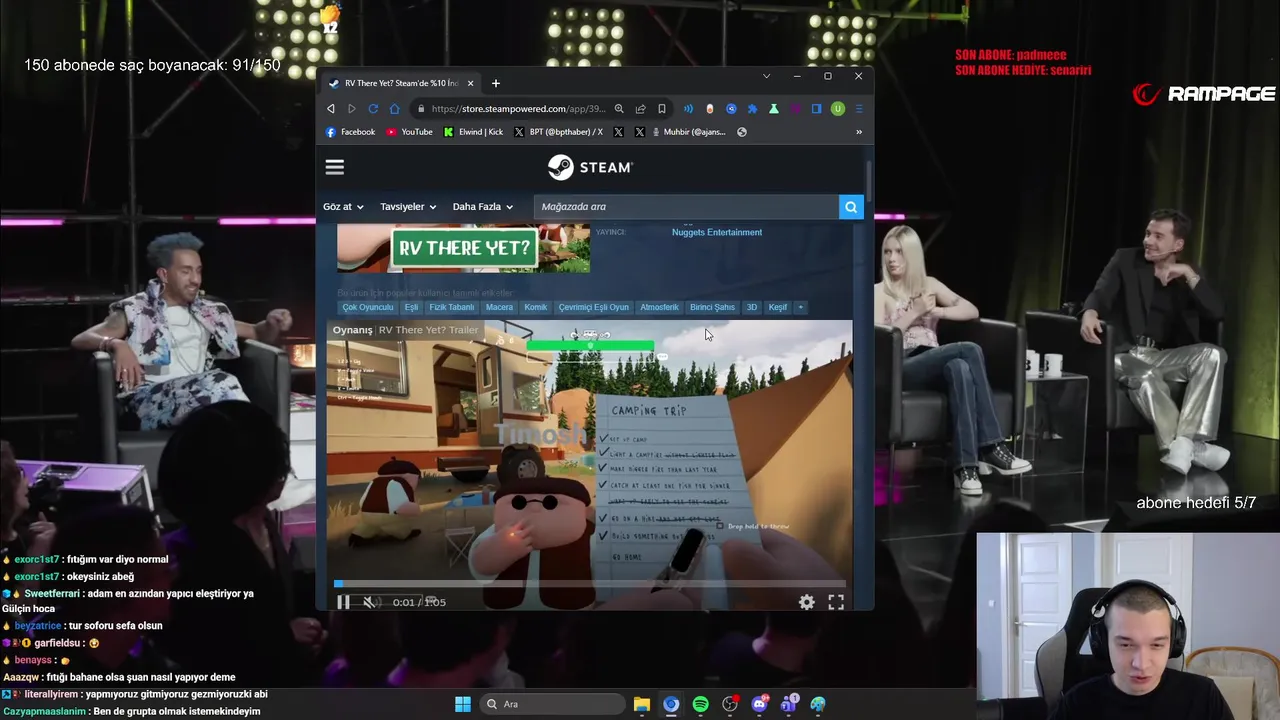Unmute the trailer audio
Image resolution: width=1280 pixels, height=720 pixels.
(x=370, y=602)
